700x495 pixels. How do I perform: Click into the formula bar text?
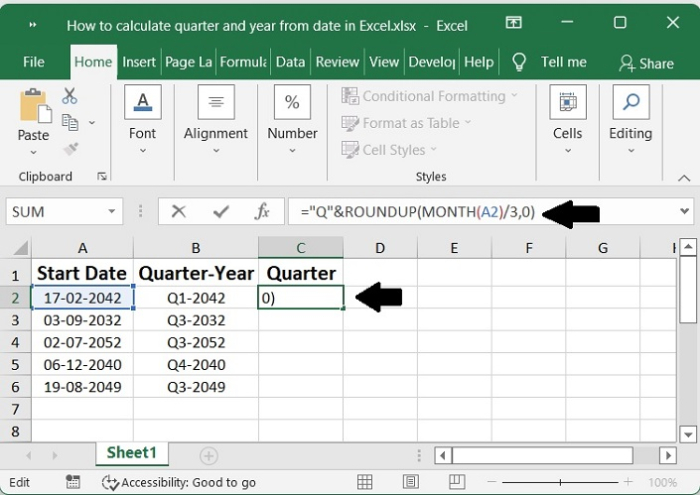tap(417, 211)
